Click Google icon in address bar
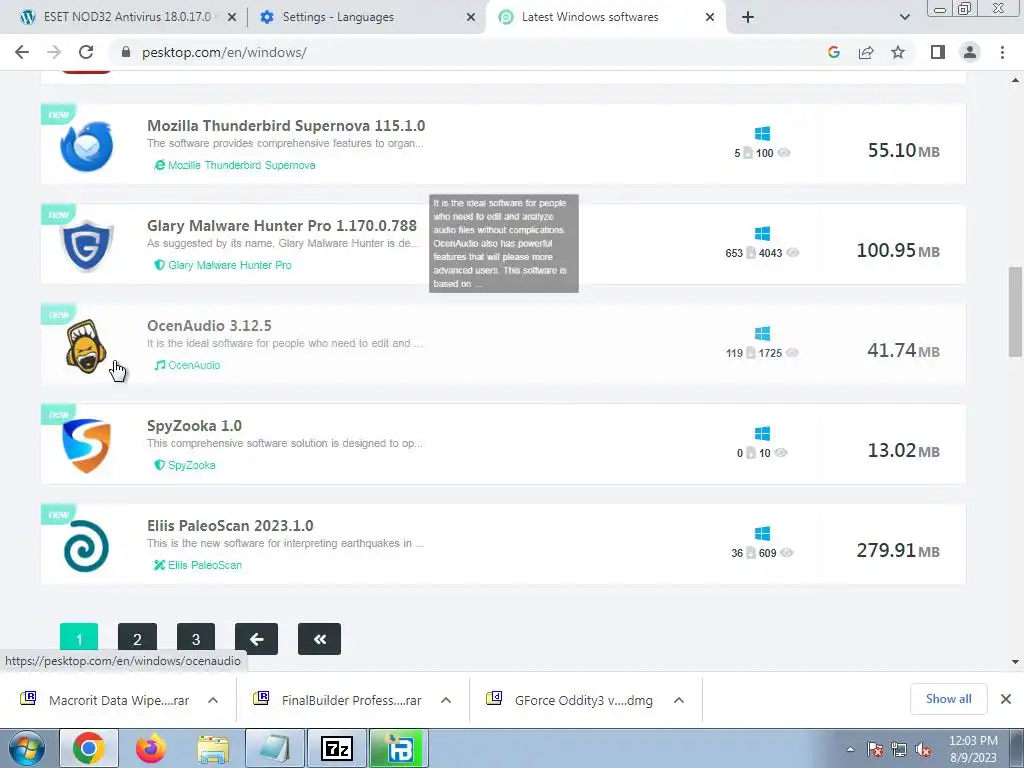 [833, 52]
